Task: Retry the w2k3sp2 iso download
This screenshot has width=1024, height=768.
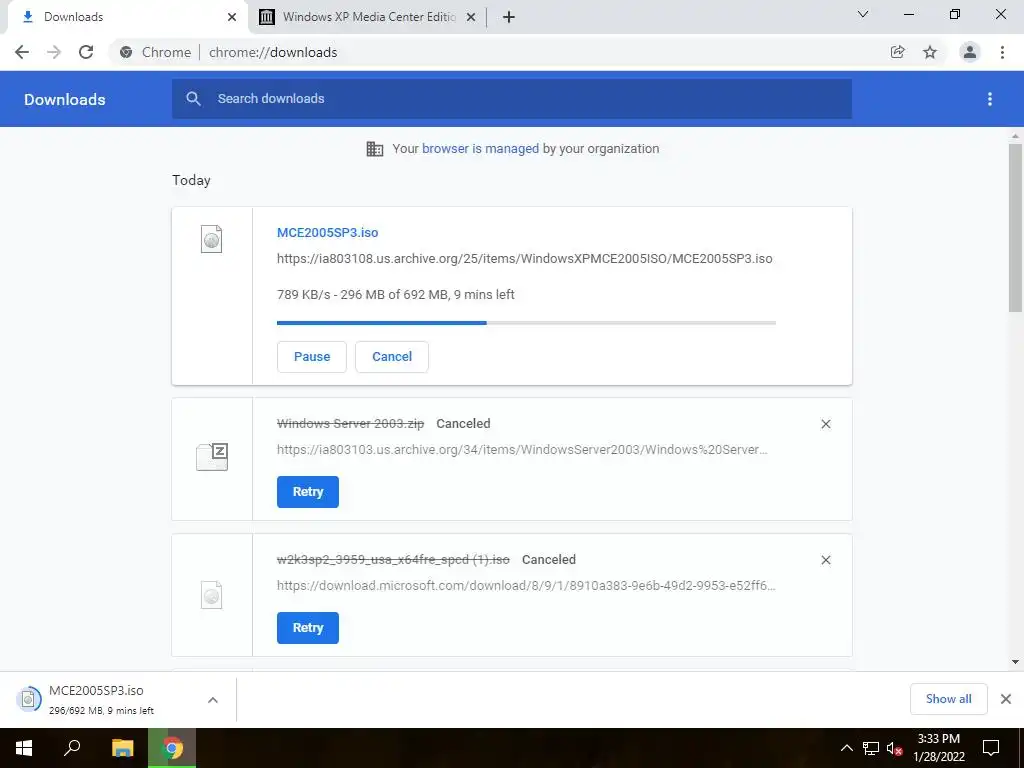Action: click(x=308, y=628)
